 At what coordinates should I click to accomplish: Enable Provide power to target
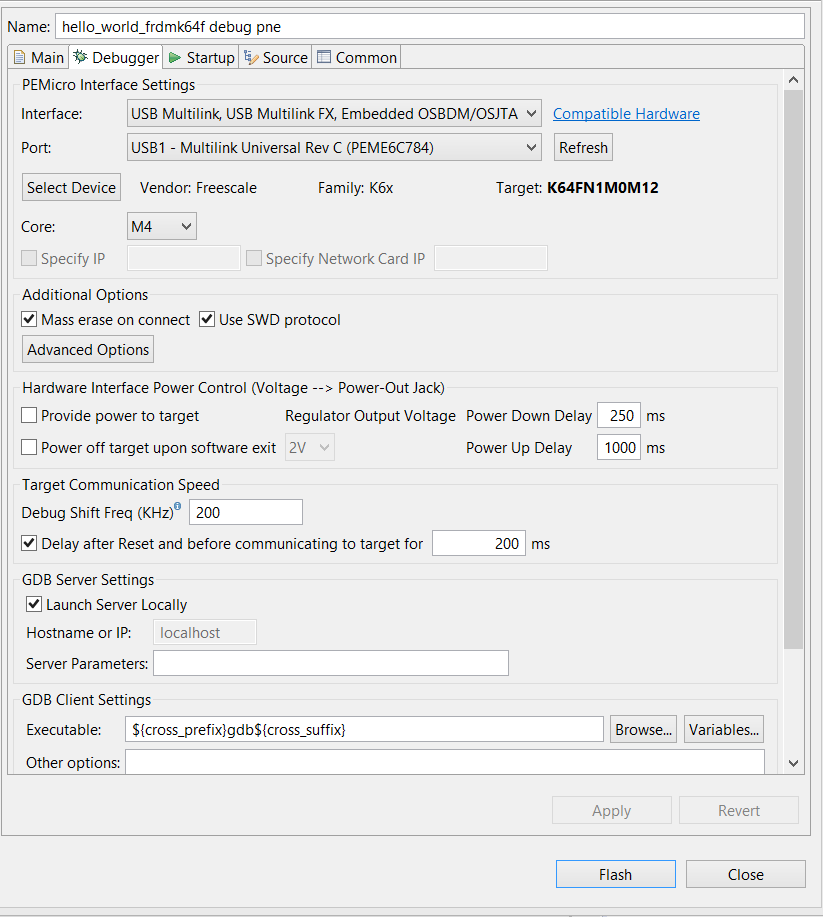pyautogui.click(x=30, y=416)
